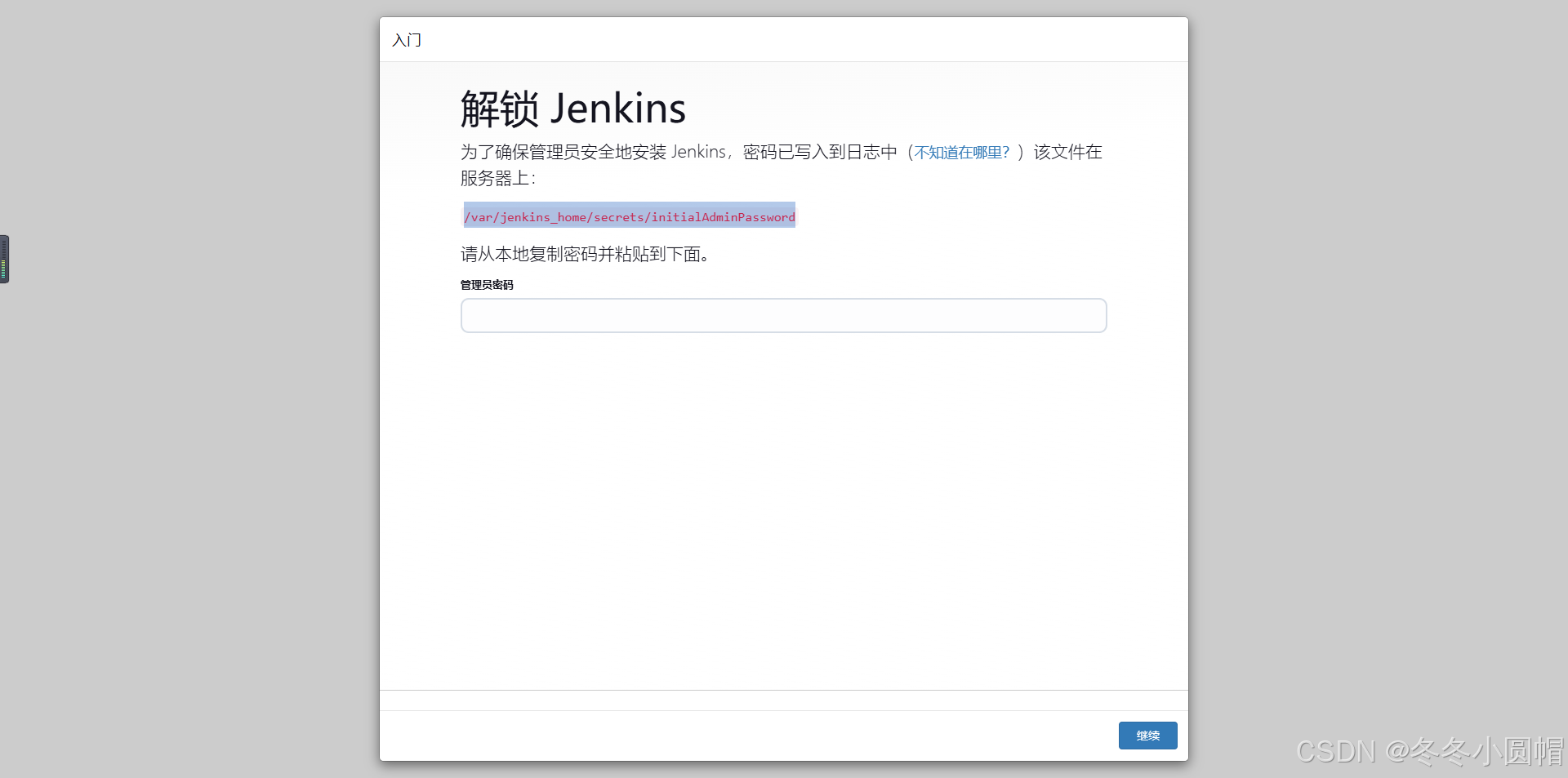Click the 入门 dialog title

(x=407, y=40)
